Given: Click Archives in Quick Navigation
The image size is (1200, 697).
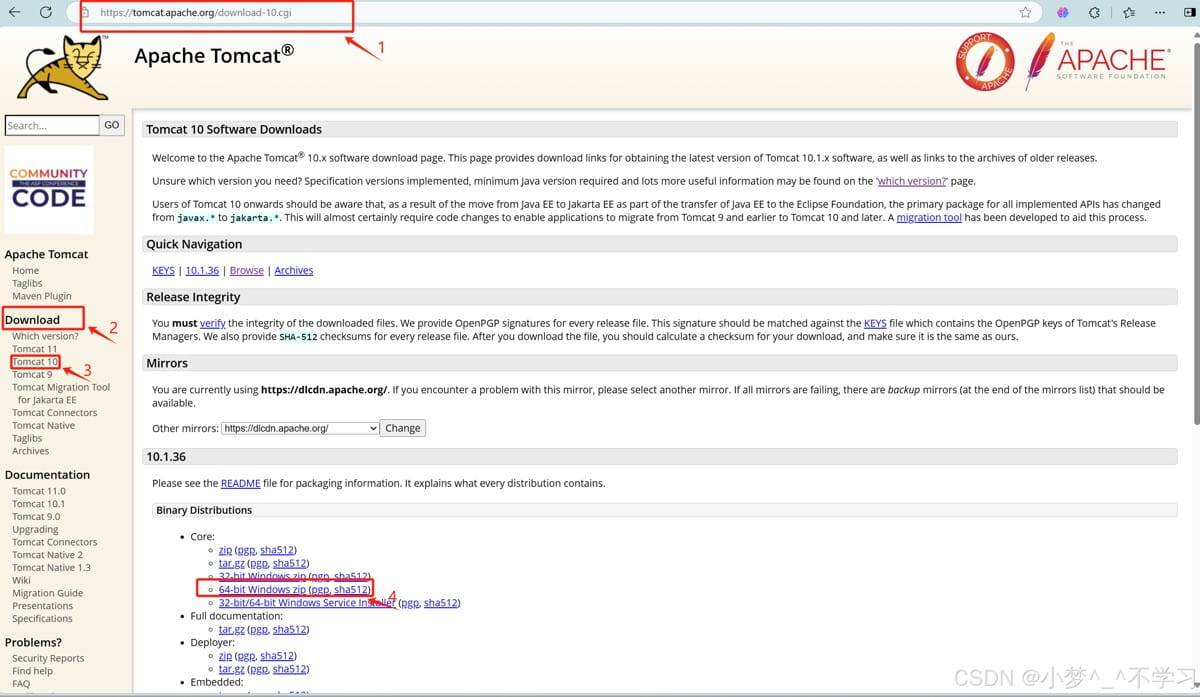Looking at the screenshot, I should pos(294,270).
